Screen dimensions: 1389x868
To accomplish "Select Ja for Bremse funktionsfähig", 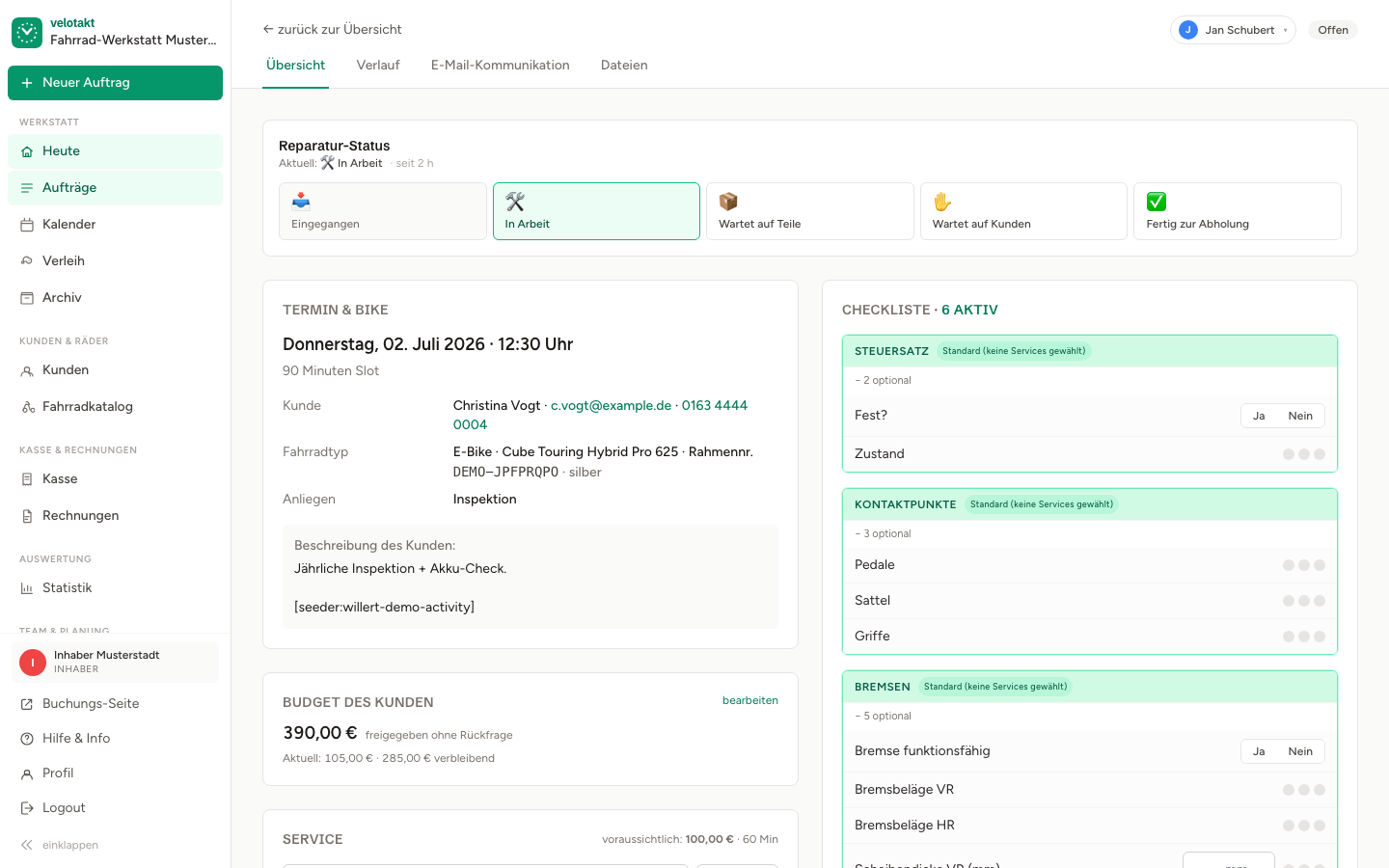I will tap(1259, 751).
